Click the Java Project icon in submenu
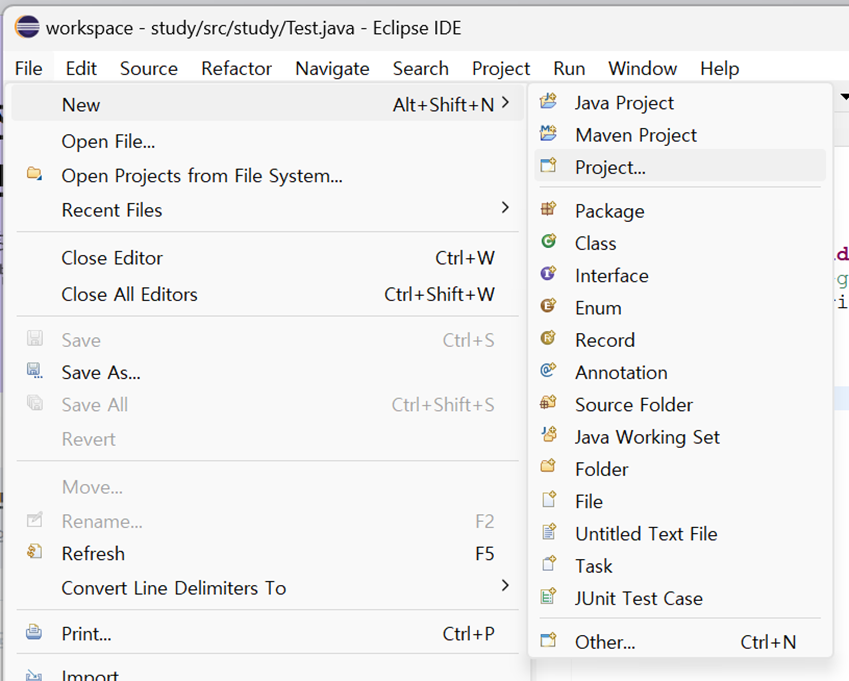 [548, 101]
